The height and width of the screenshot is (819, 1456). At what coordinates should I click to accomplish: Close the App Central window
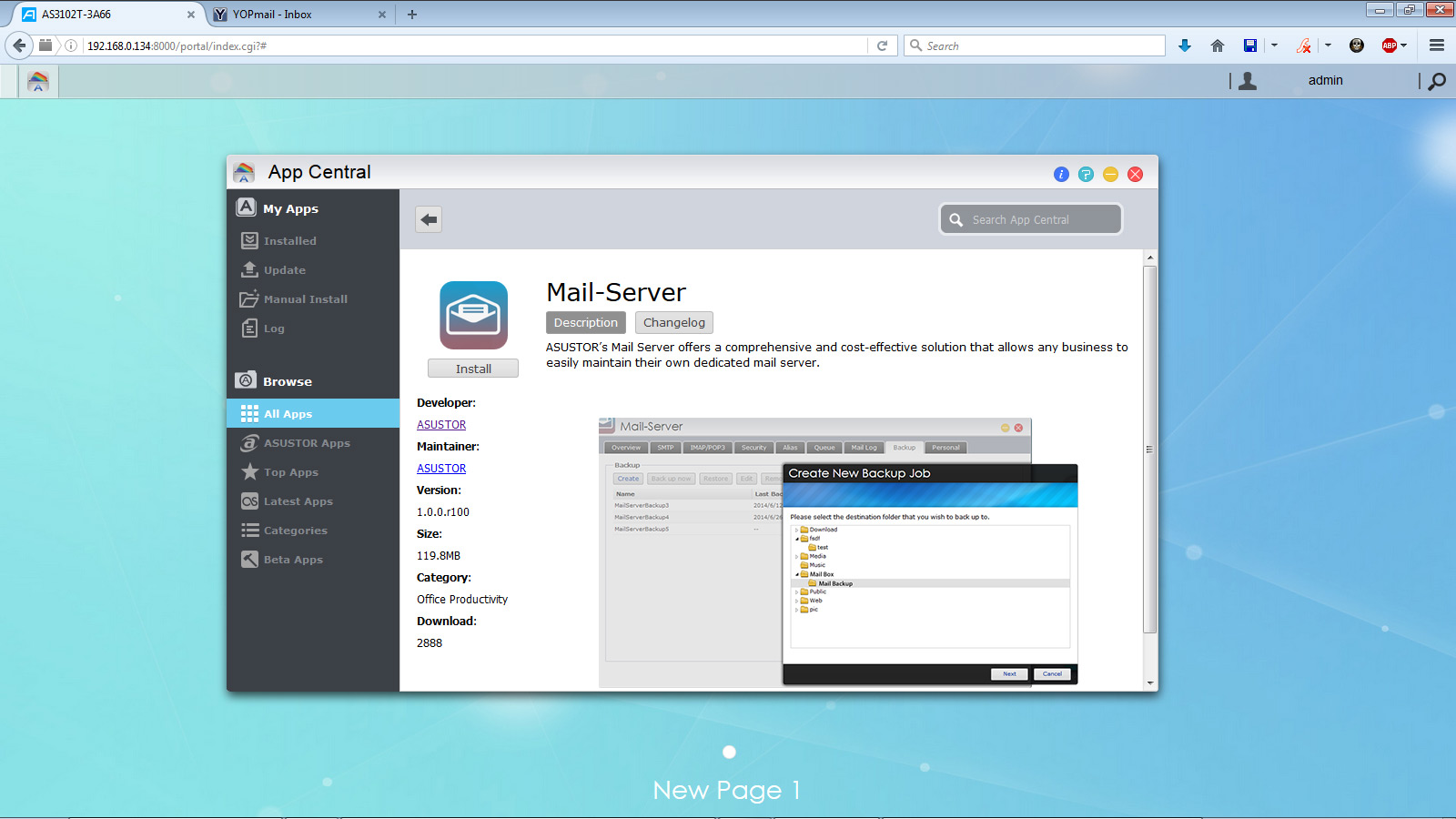pyautogui.click(x=1135, y=174)
